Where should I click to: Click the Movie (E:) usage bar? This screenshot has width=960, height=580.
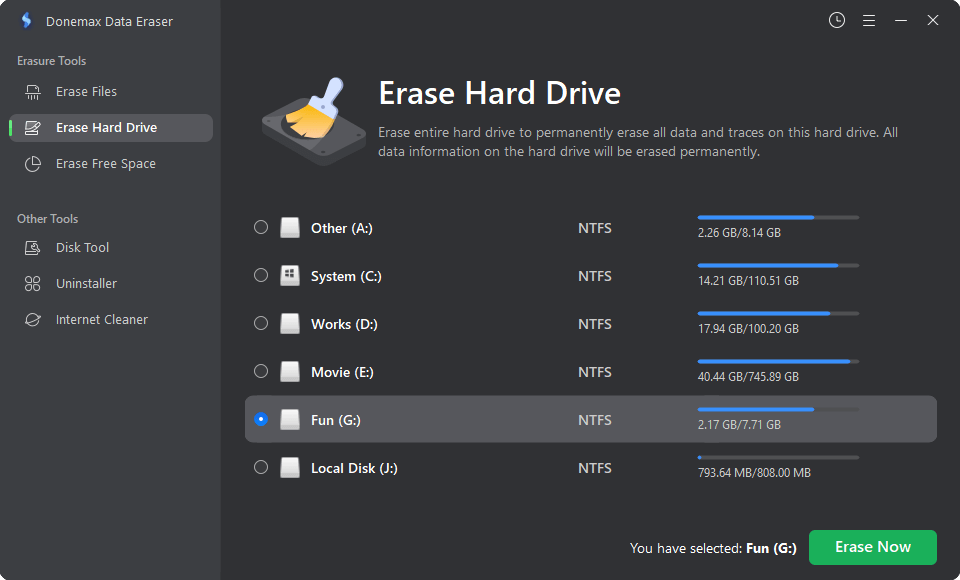tap(778, 361)
